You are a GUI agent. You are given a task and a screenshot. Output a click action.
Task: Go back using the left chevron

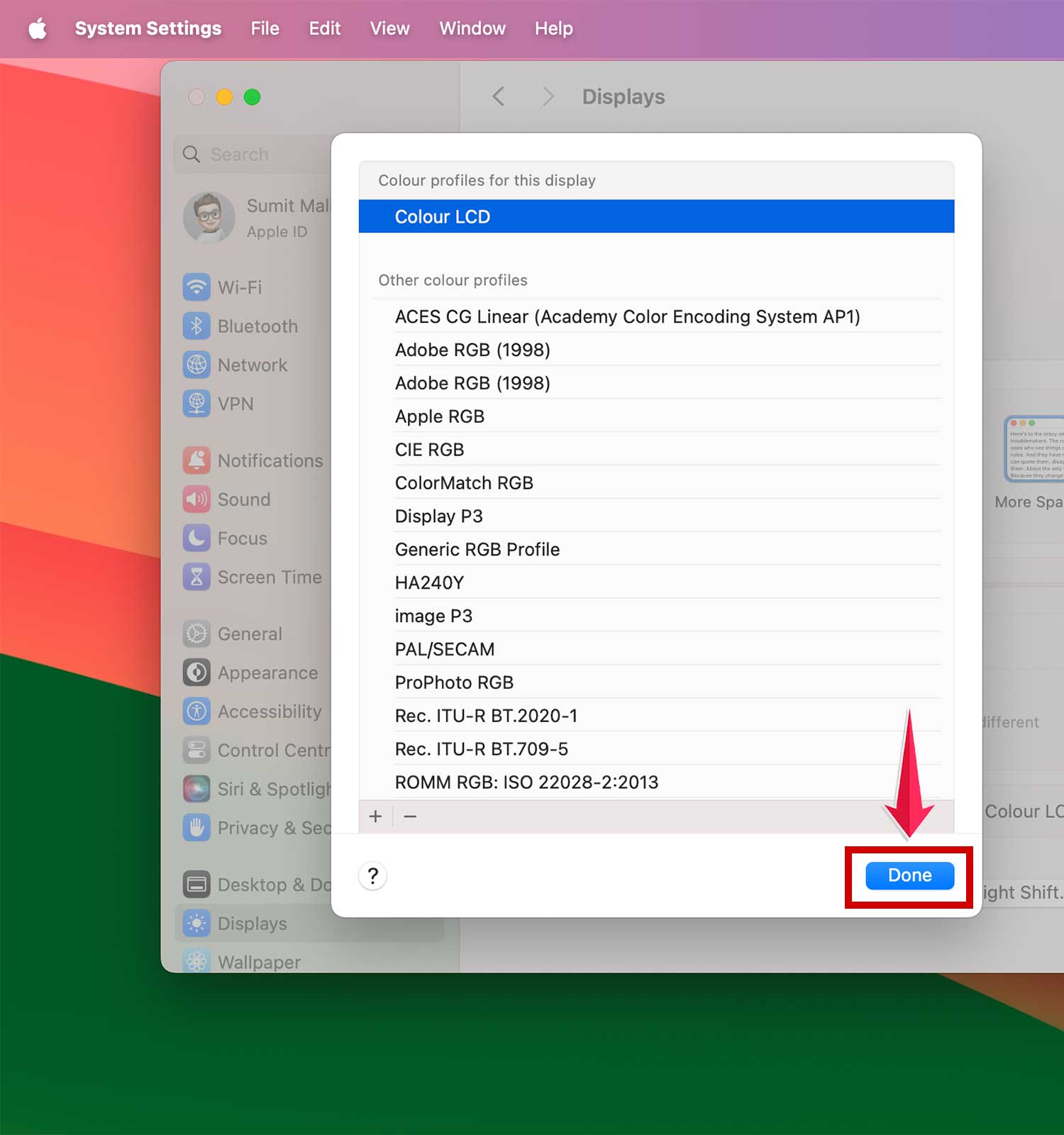pos(499,96)
